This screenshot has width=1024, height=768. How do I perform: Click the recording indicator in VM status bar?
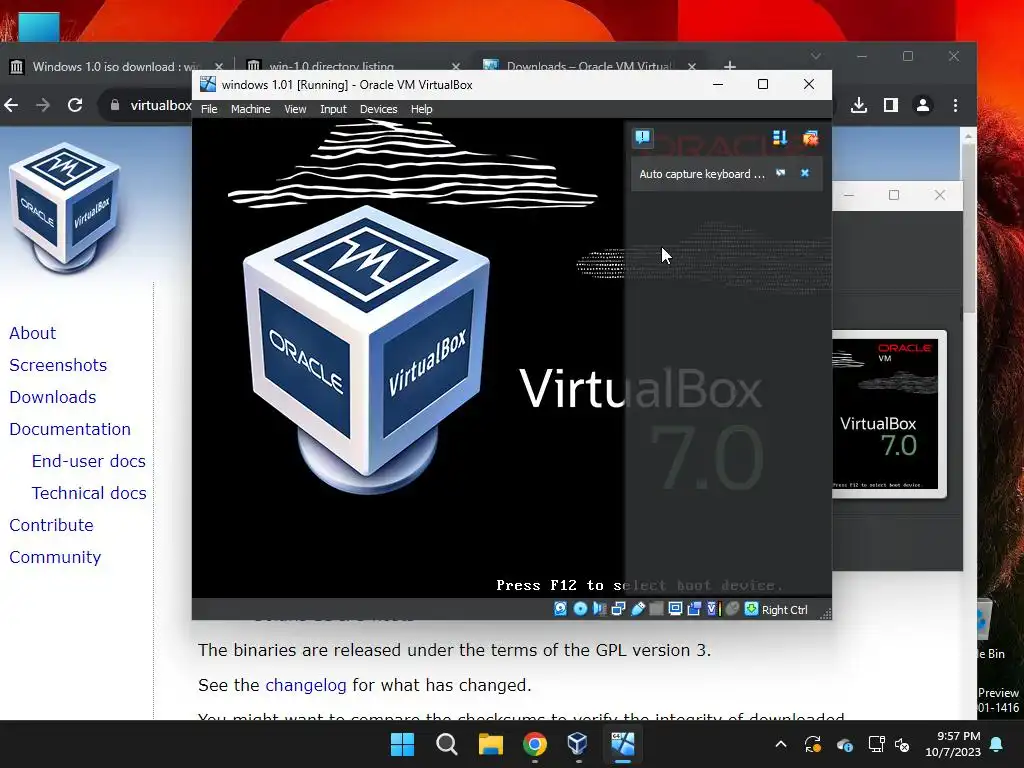click(x=694, y=609)
